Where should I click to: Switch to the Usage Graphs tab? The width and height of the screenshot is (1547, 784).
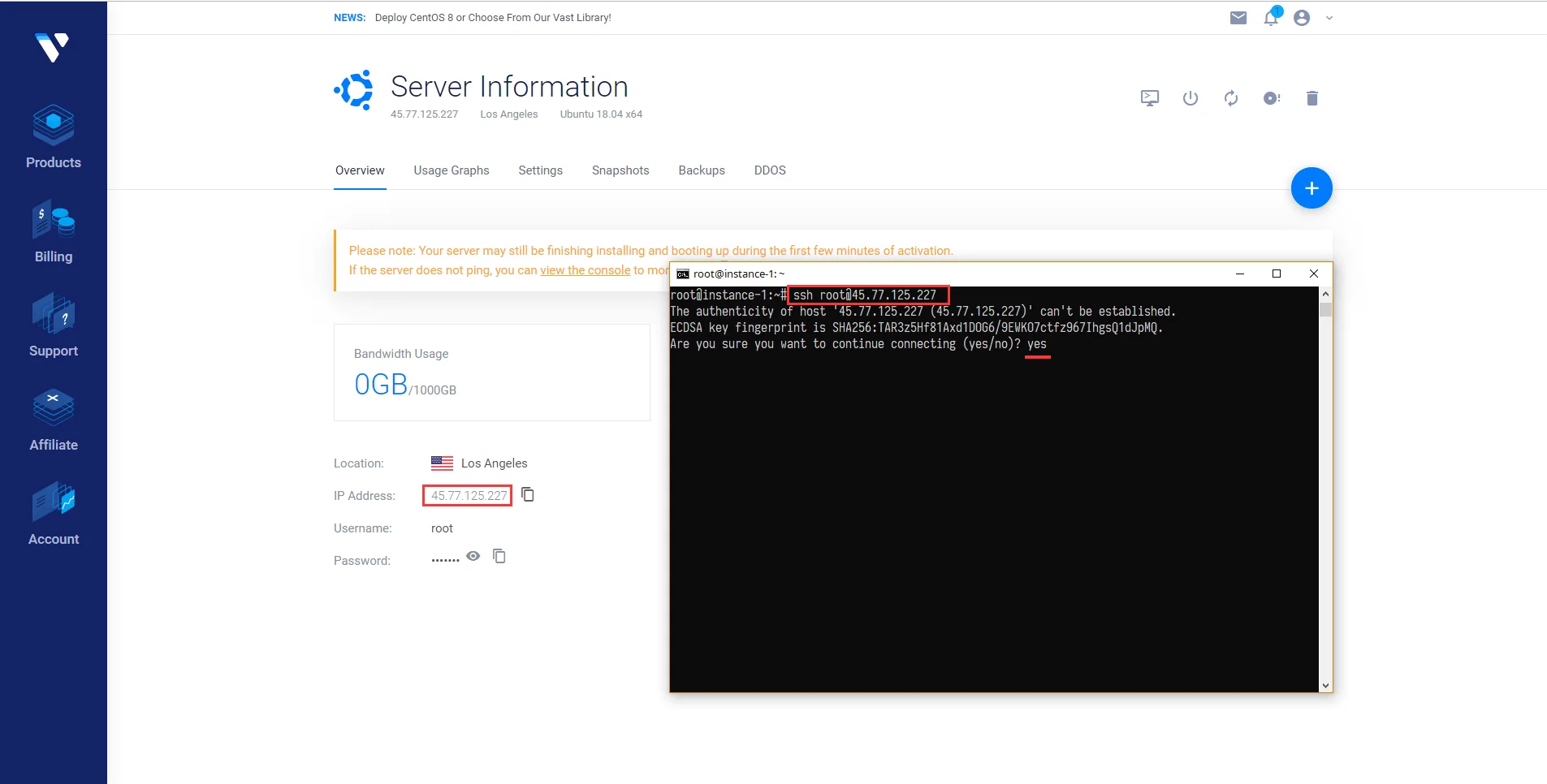pyautogui.click(x=452, y=170)
